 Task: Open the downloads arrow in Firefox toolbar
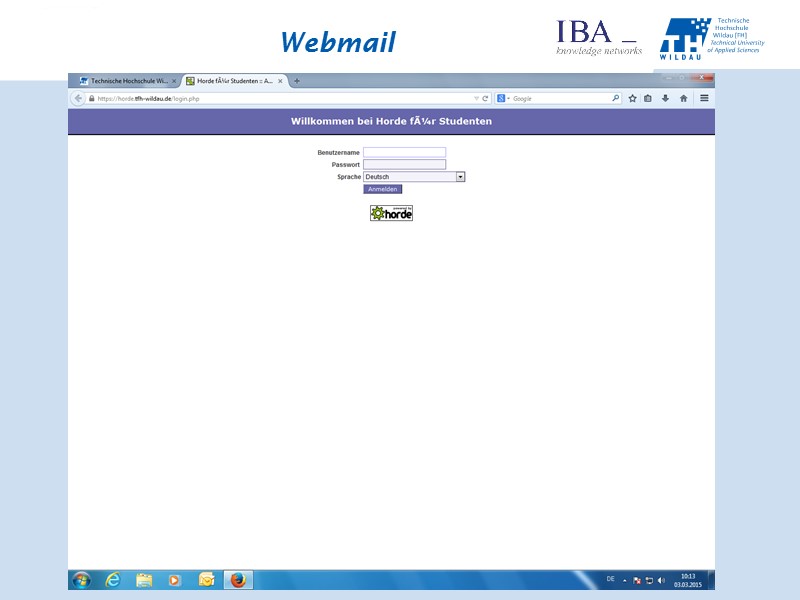(665, 98)
